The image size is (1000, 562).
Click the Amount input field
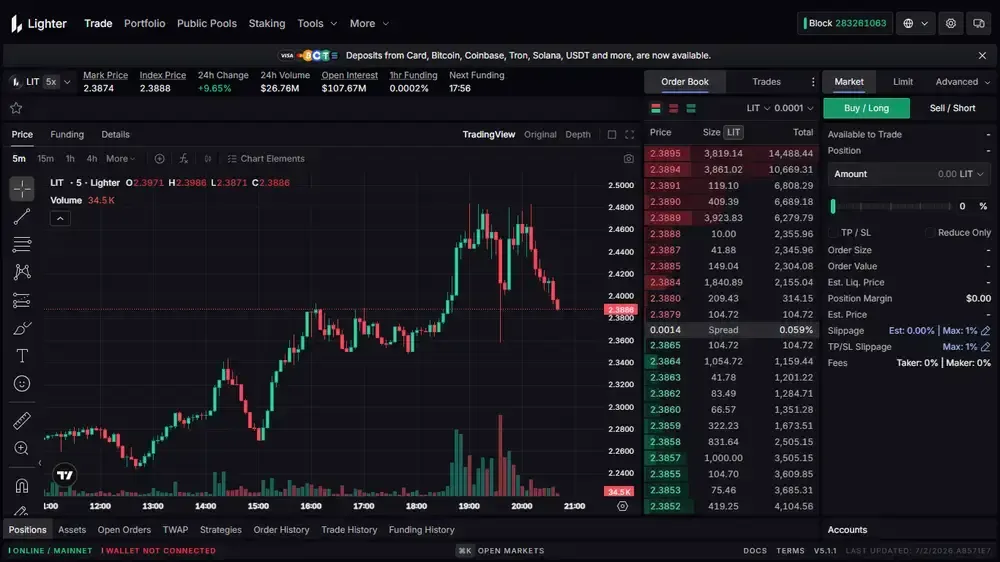pyautogui.click(x=909, y=174)
